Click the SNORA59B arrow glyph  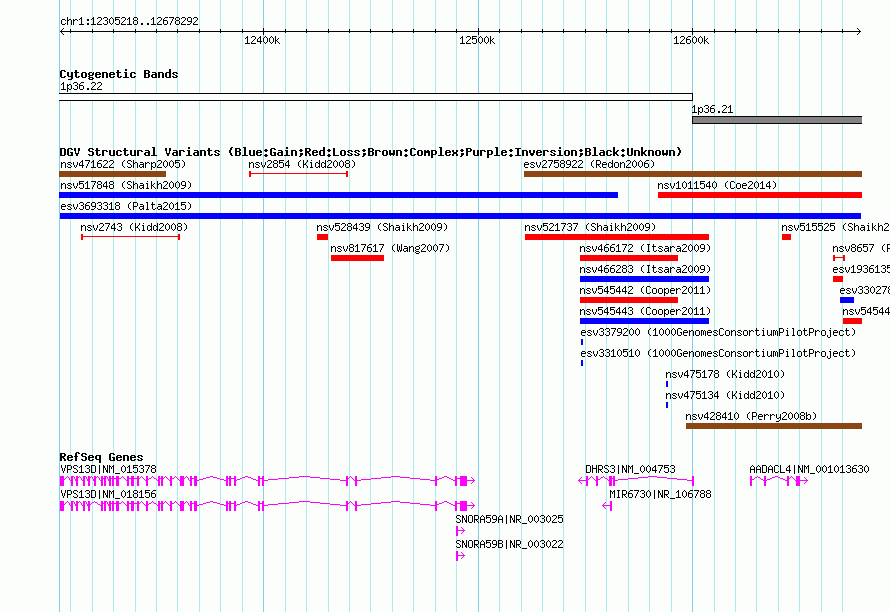[460, 556]
